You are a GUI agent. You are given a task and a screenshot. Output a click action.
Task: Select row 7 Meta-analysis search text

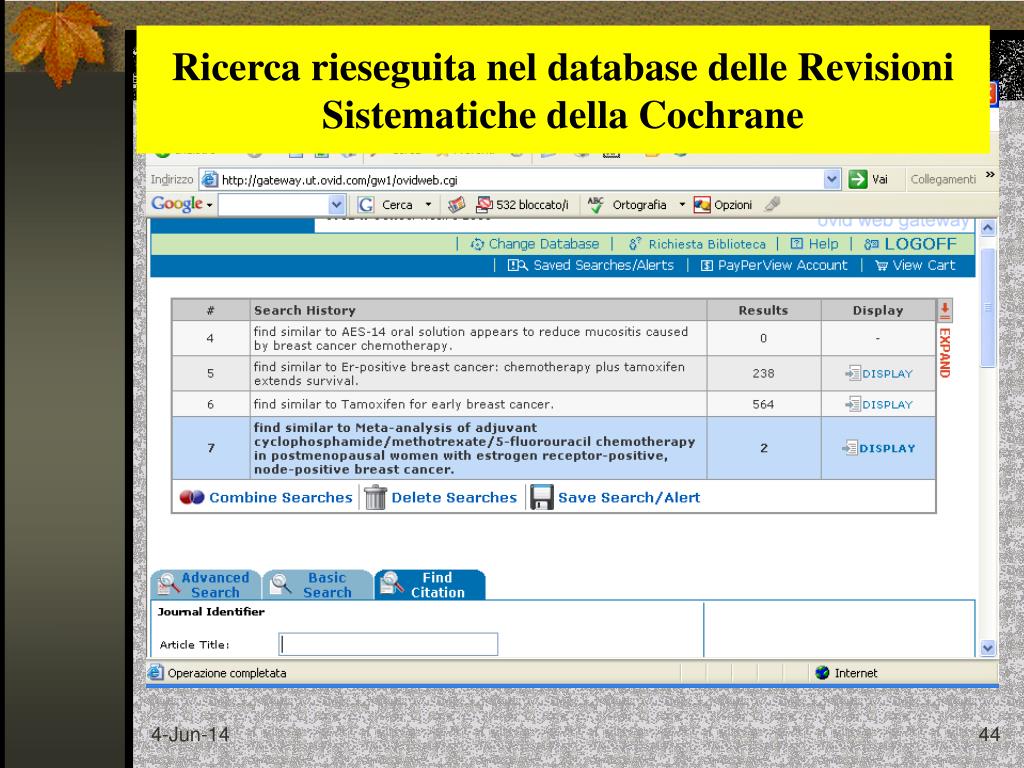coord(475,449)
